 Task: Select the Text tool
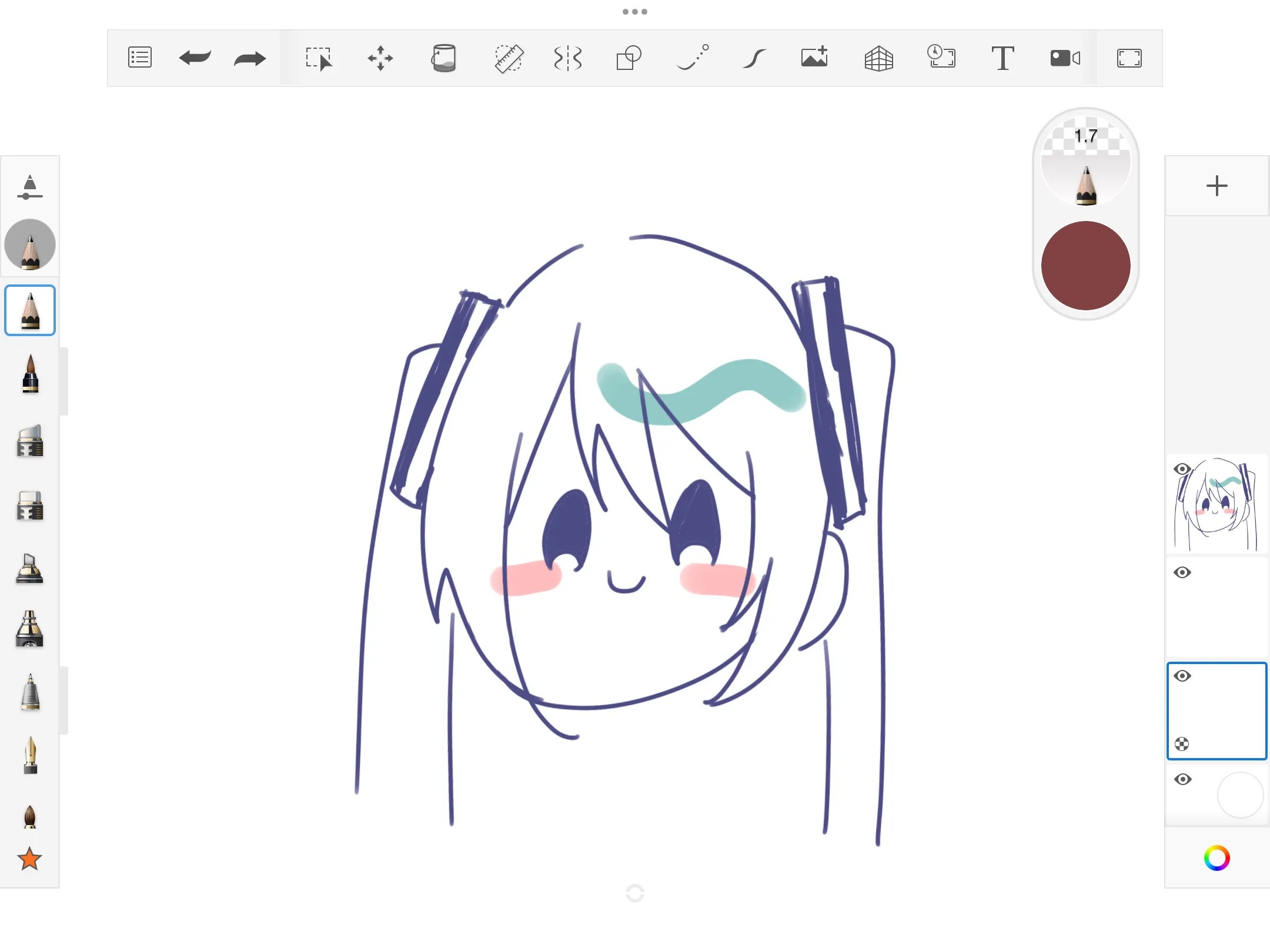coord(1002,58)
